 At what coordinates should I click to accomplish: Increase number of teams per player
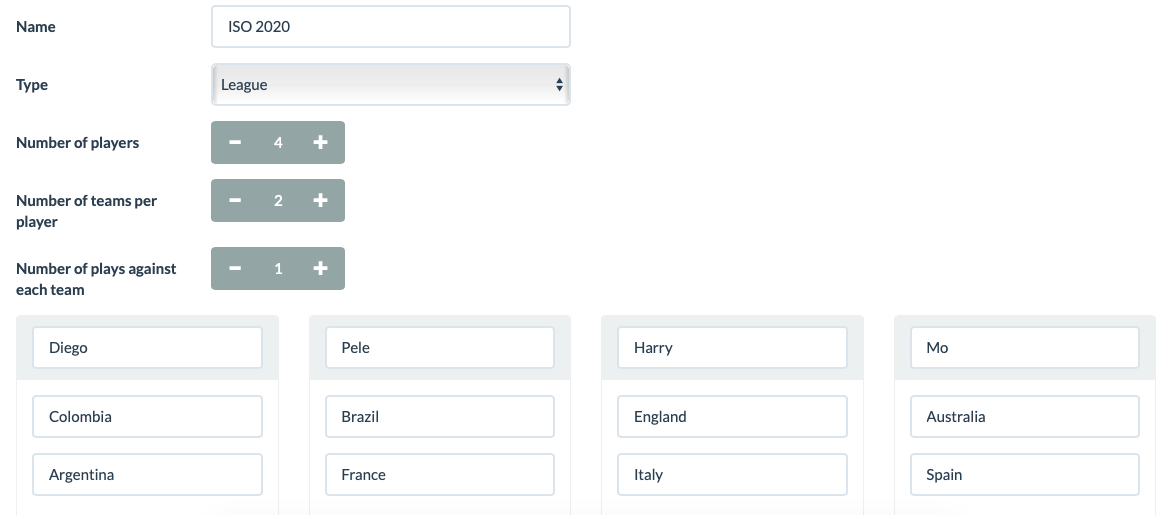coord(320,200)
